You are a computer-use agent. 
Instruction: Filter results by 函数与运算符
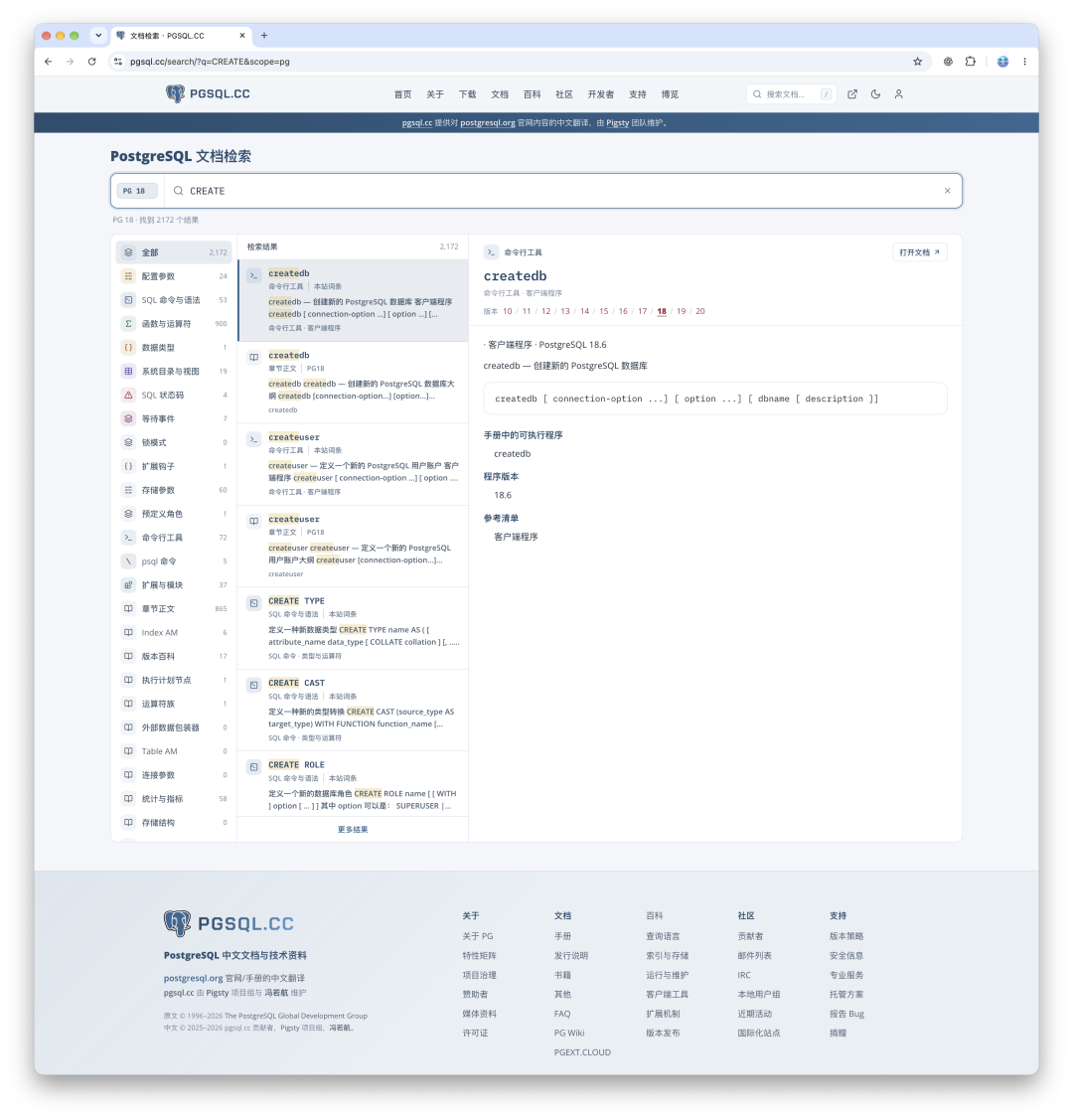174,324
